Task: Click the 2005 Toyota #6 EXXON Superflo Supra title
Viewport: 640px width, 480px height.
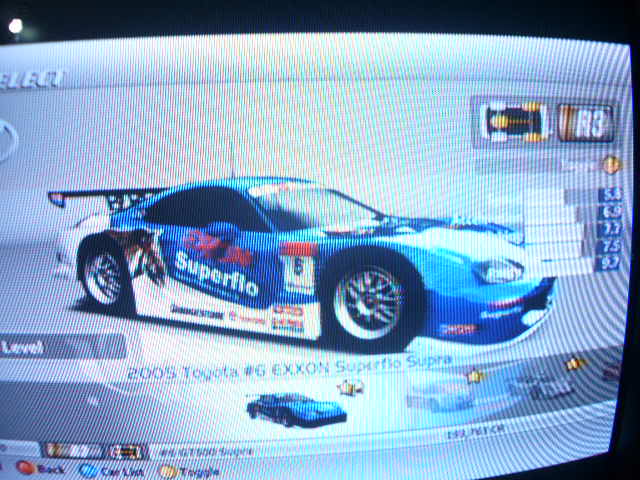Action: pyautogui.click(x=290, y=368)
